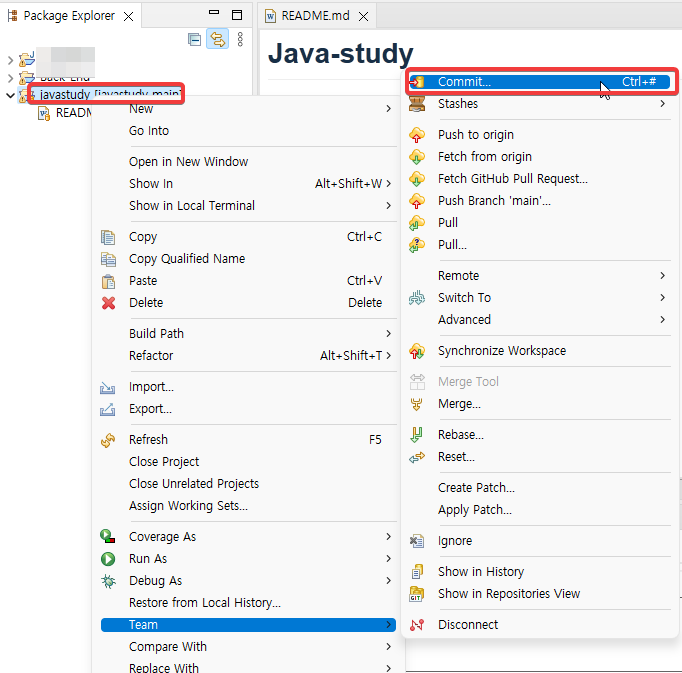
Task: Expand the New submenu arrow
Action: coord(388,108)
